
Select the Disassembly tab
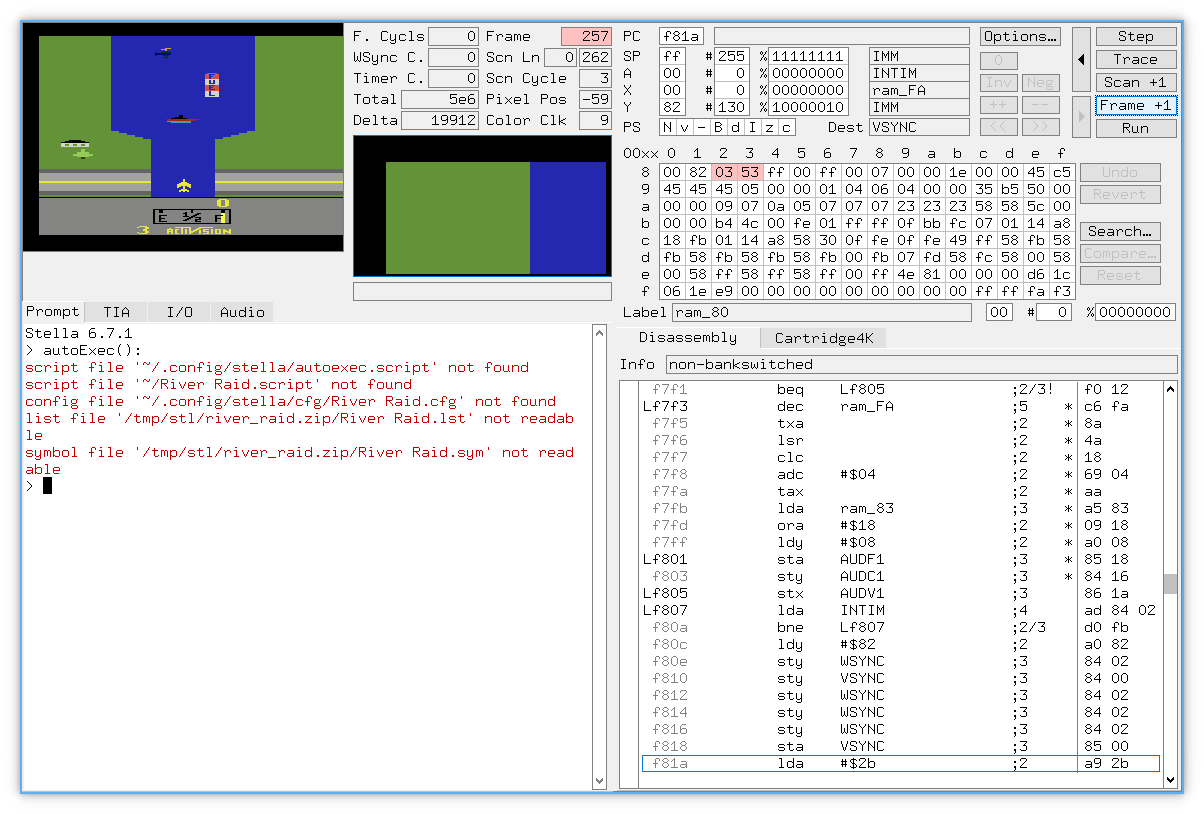tap(688, 337)
